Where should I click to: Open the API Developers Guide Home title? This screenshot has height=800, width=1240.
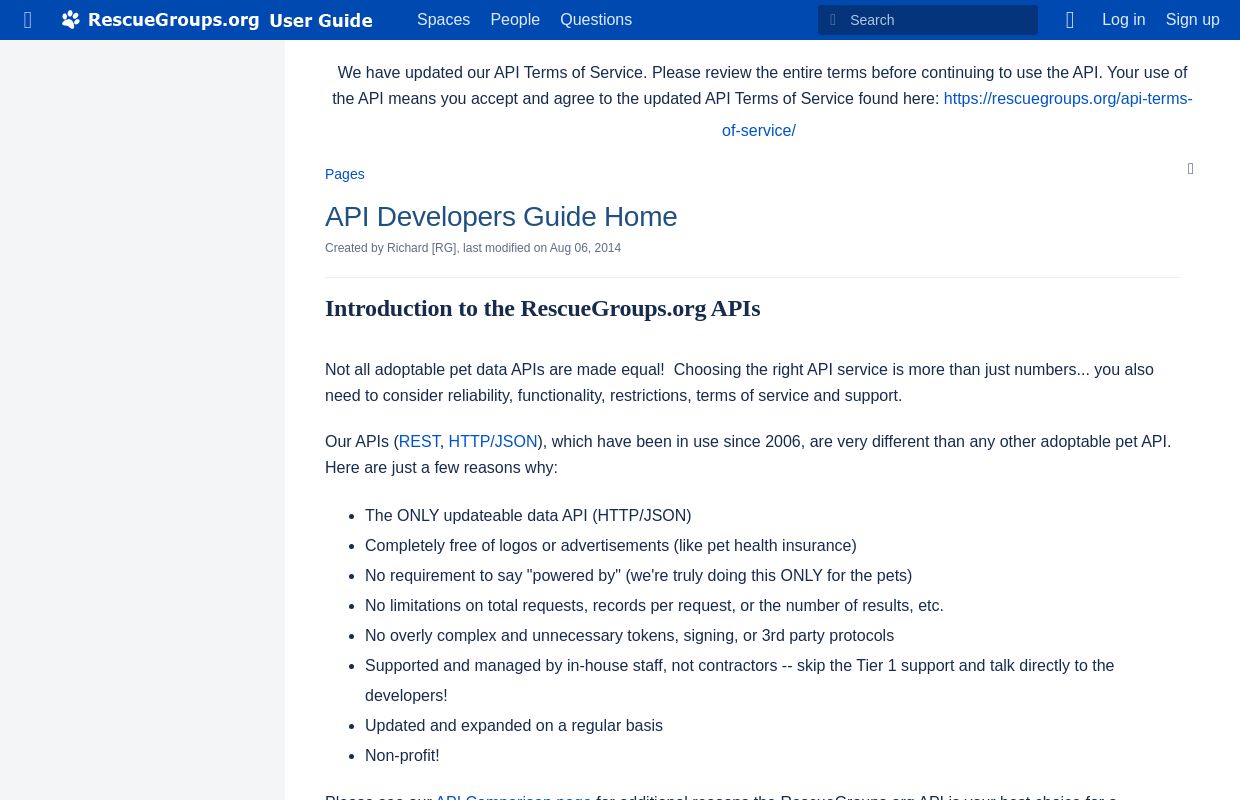(x=501, y=217)
